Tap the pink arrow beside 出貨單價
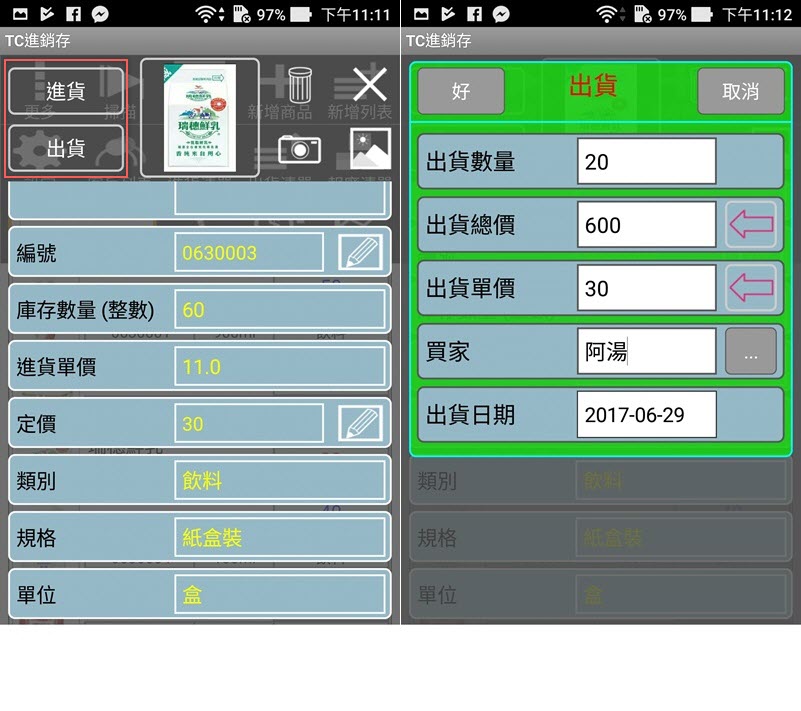This screenshot has height=711, width=801. (751, 288)
